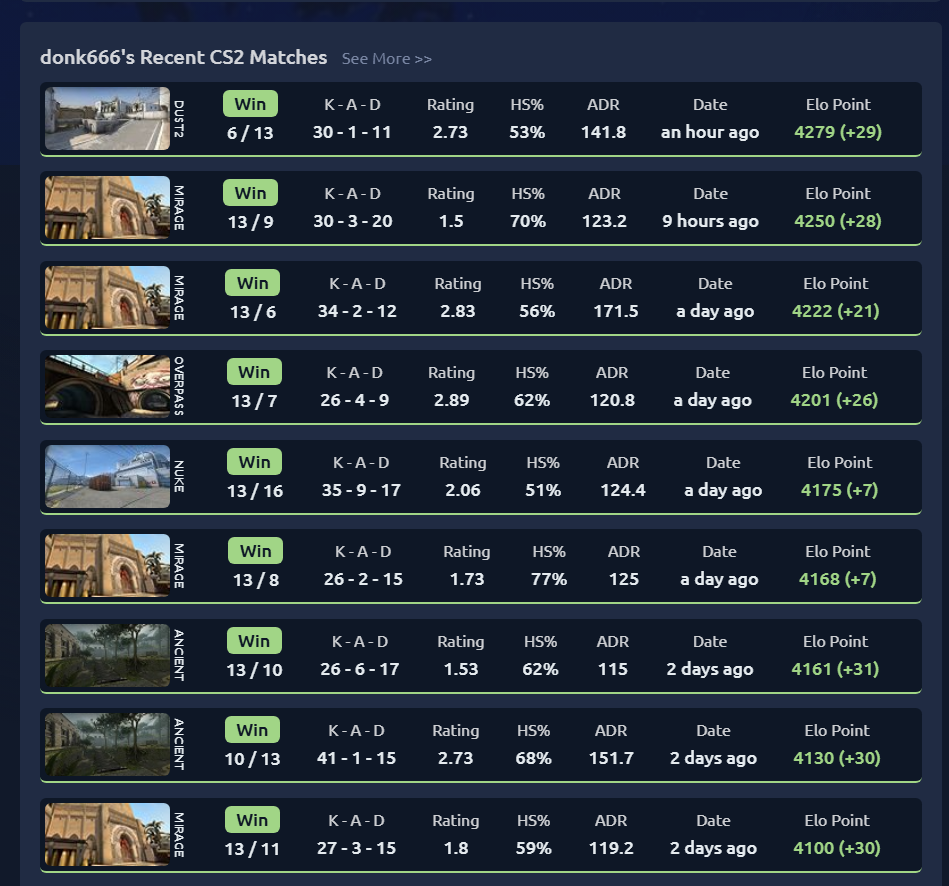Select the Elo point 4130 (+30)

(837, 758)
